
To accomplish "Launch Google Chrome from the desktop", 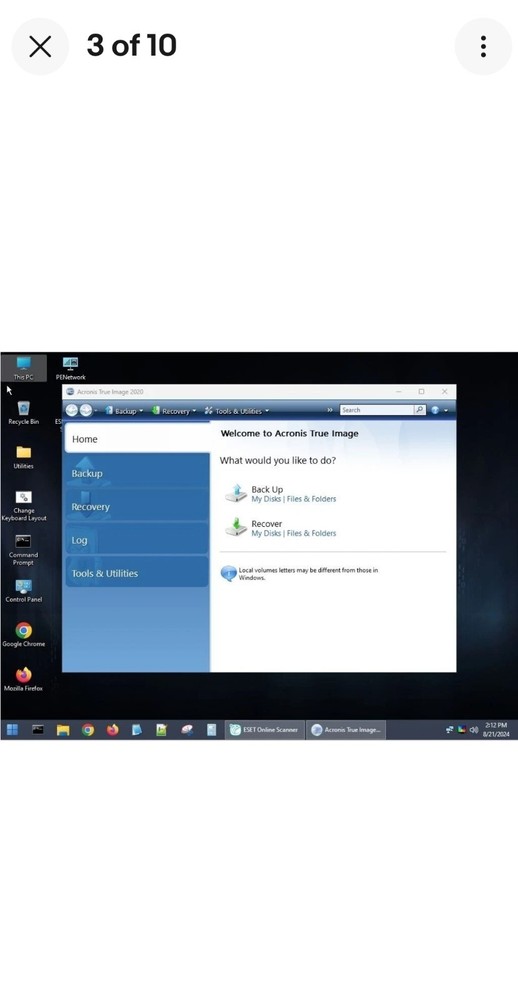I will tap(24, 635).
